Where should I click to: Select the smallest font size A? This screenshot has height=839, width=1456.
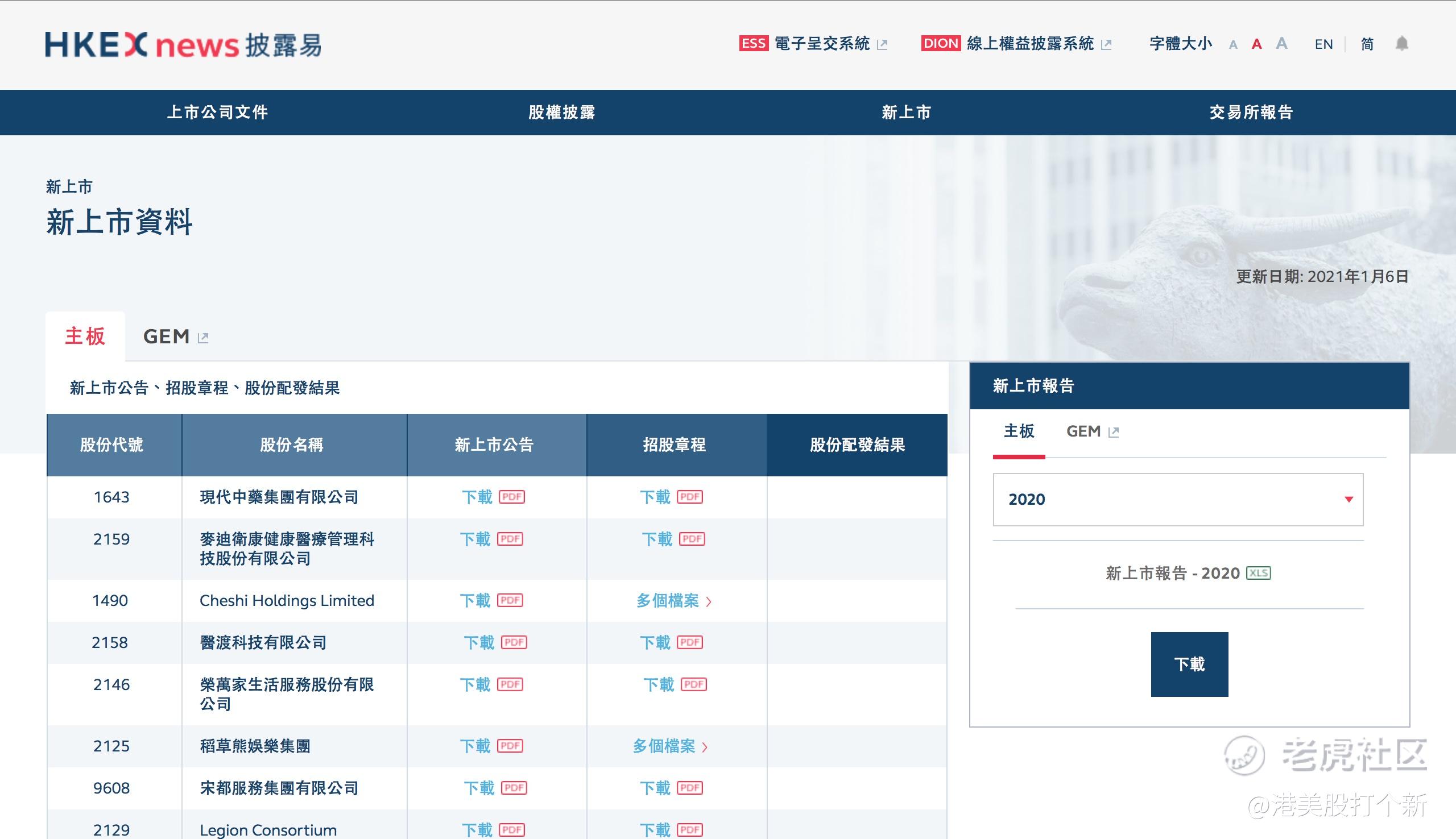coord(1233,45)
